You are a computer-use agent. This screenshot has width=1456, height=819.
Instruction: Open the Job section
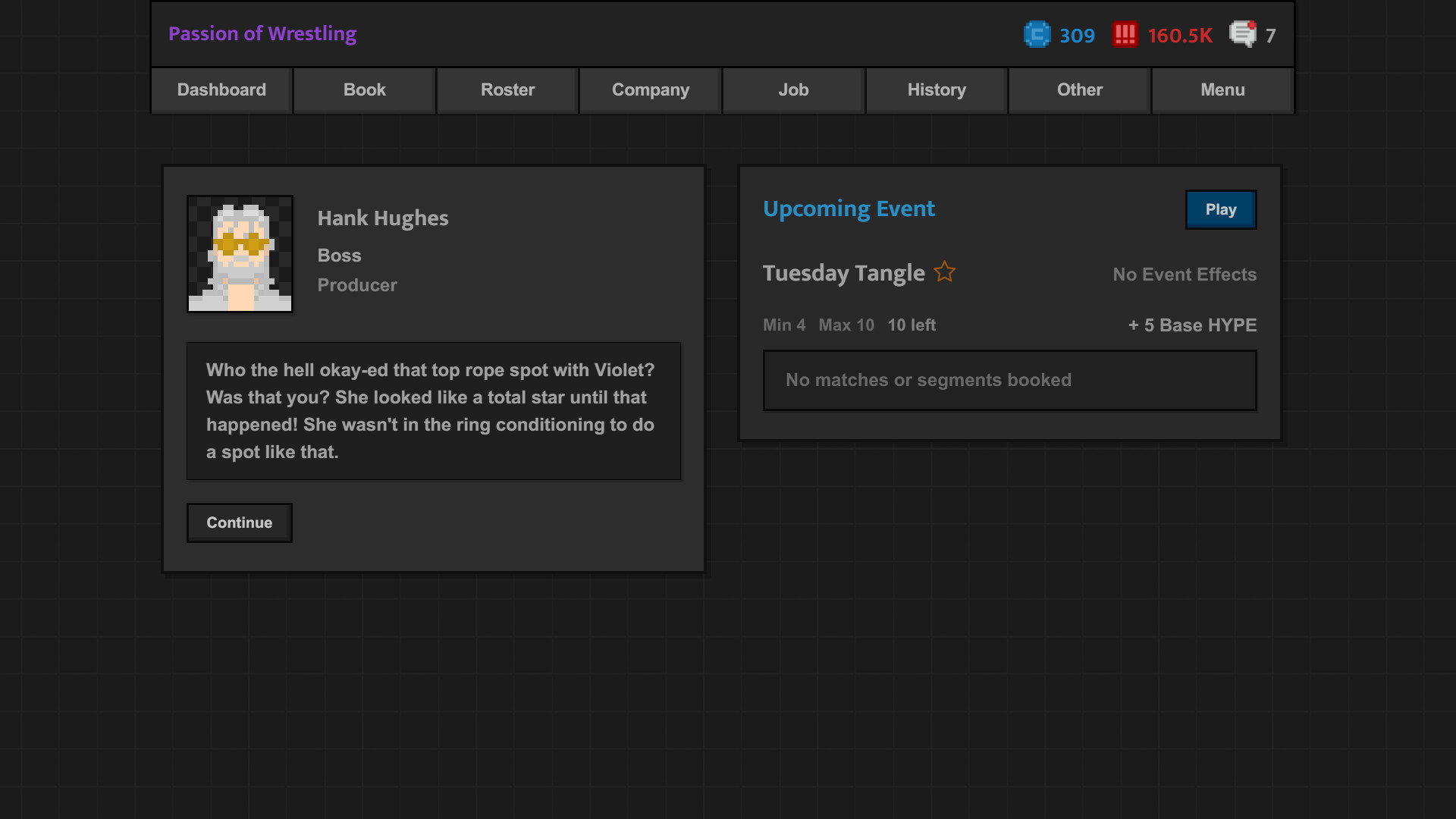pyautogui.click(x=793, y=89)
